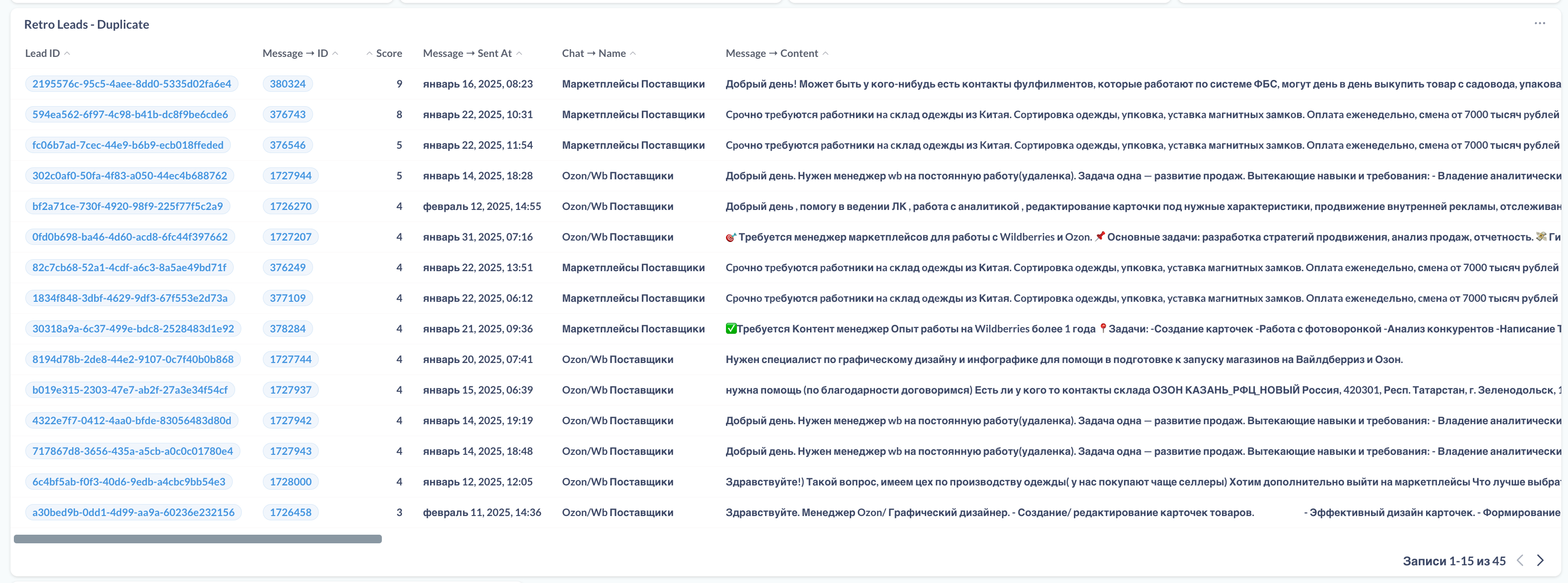Sort by Lead ID column header
Screen dimensions: 1568x583
47,53
